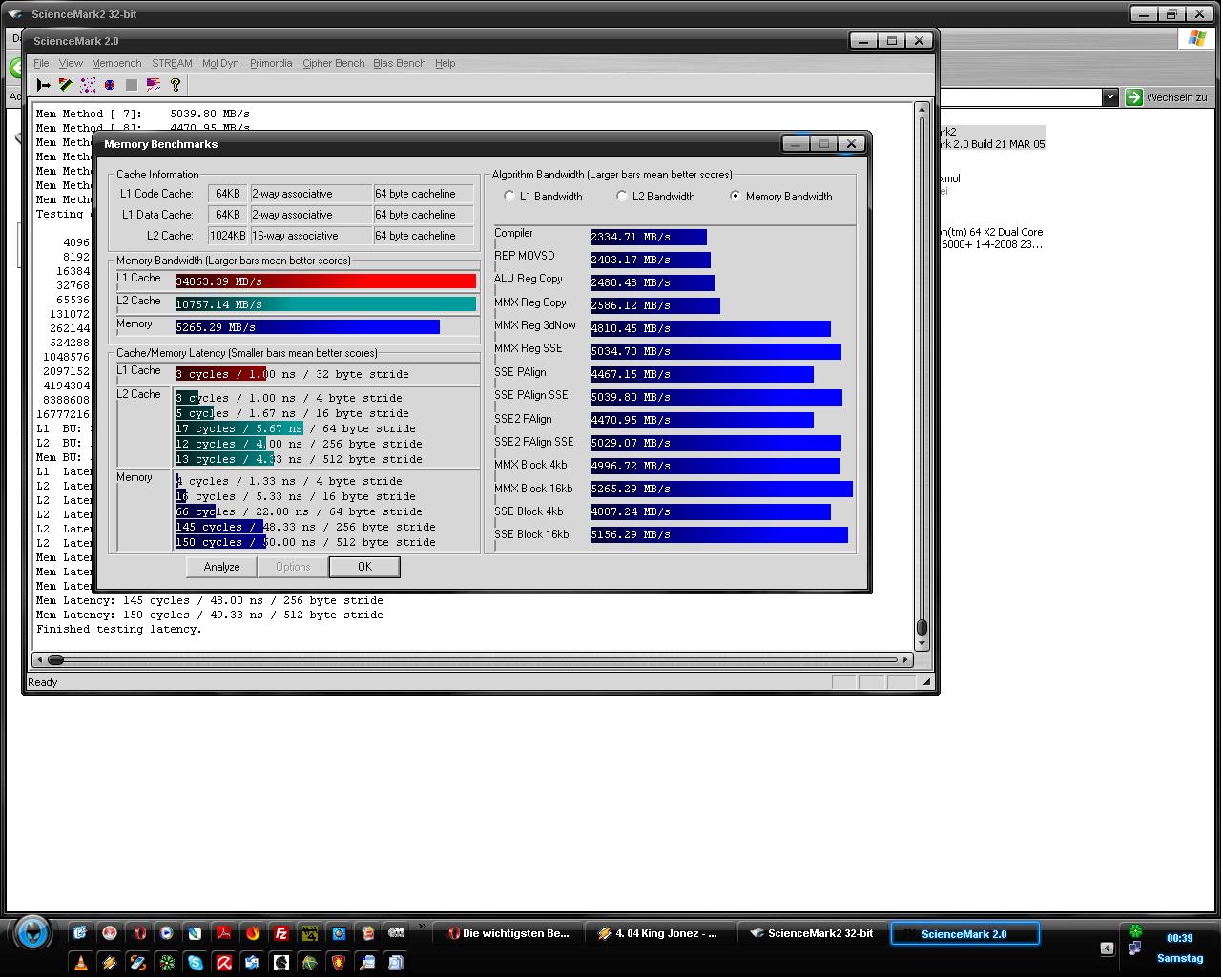Image resolution: width=1223 pixels, height=980 pixels.
Task: Click the green tray icon above the clock area
Action: pyautogui.click(x=1135, y=930)
